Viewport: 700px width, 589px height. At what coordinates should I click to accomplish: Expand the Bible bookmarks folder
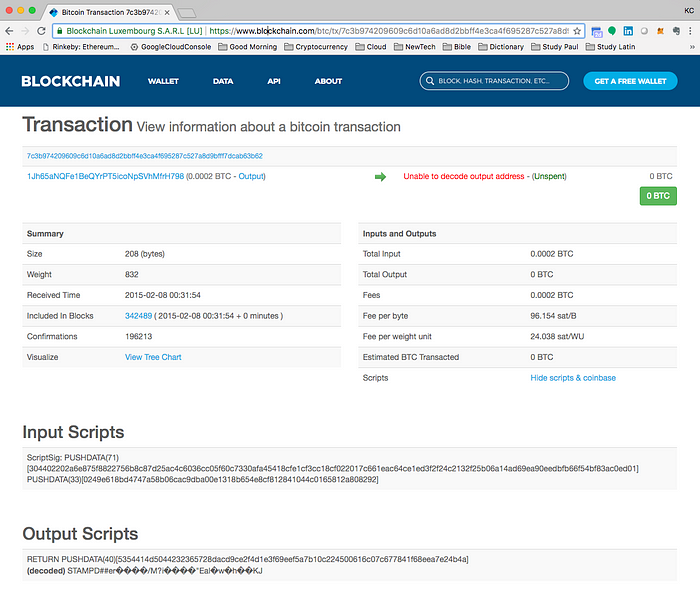click(x=457, y=46)
